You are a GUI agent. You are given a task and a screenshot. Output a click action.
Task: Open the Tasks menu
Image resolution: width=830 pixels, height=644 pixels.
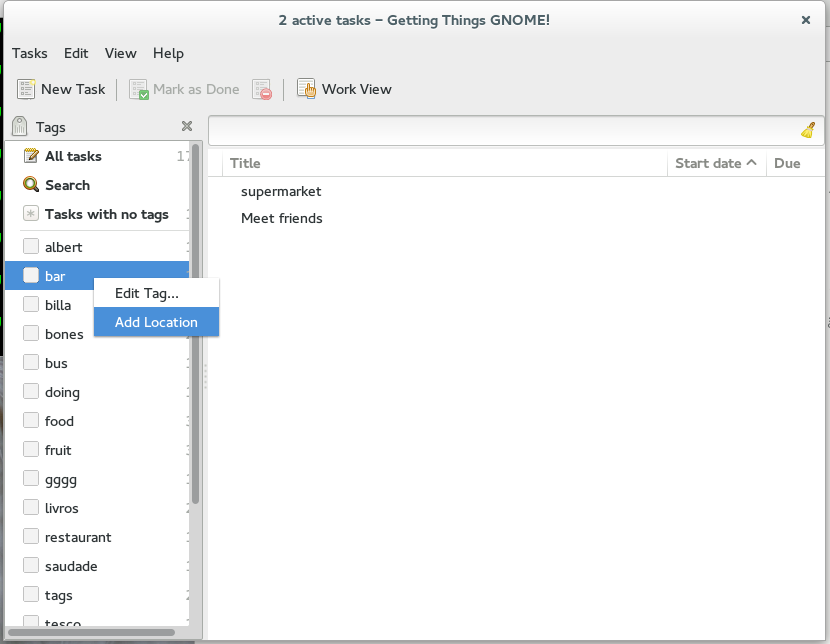pos(30,53)
